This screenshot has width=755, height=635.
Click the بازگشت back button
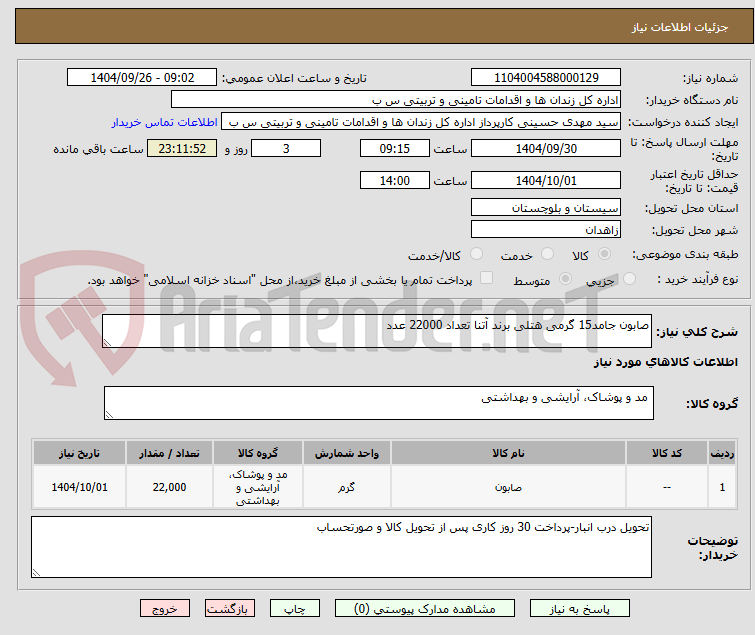[x=230, y=609]
